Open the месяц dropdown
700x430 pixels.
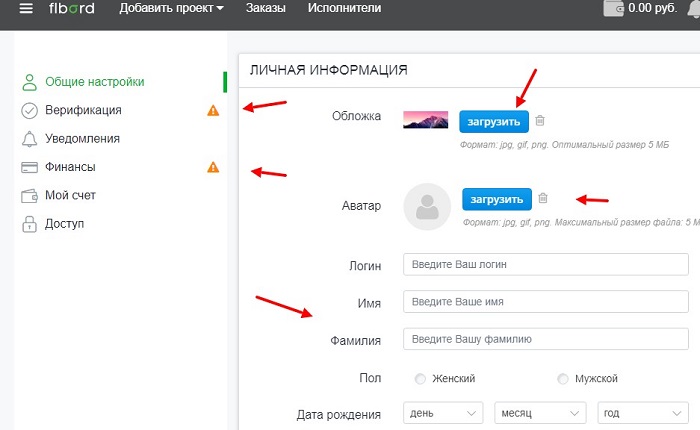click(540, 413)
